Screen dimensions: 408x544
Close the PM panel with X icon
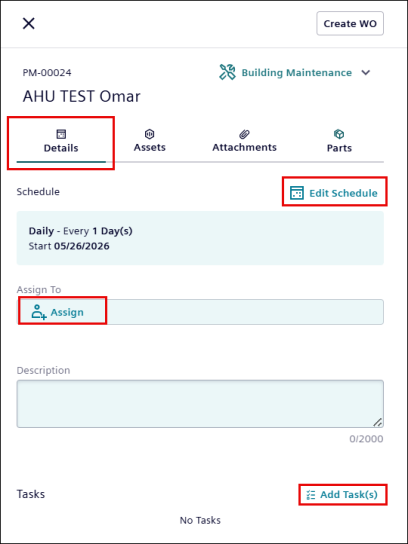point(29,24)
